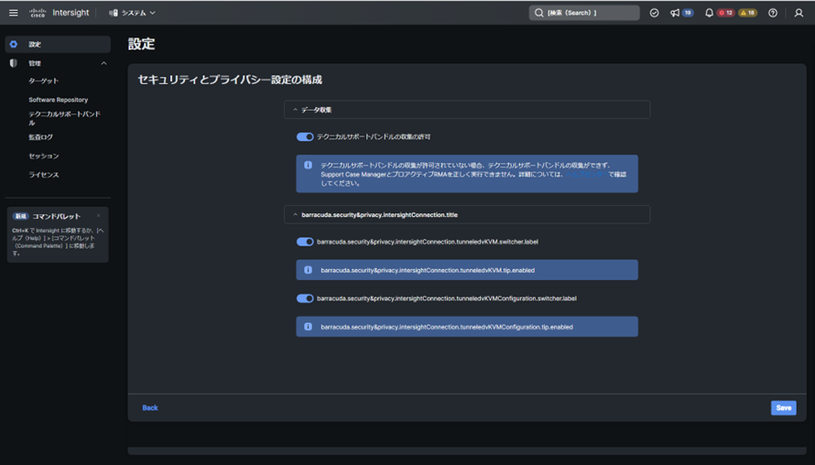Open Software Repository in the sidebar
Viewport: 815px width, 465px height.
tap(58, 100)
